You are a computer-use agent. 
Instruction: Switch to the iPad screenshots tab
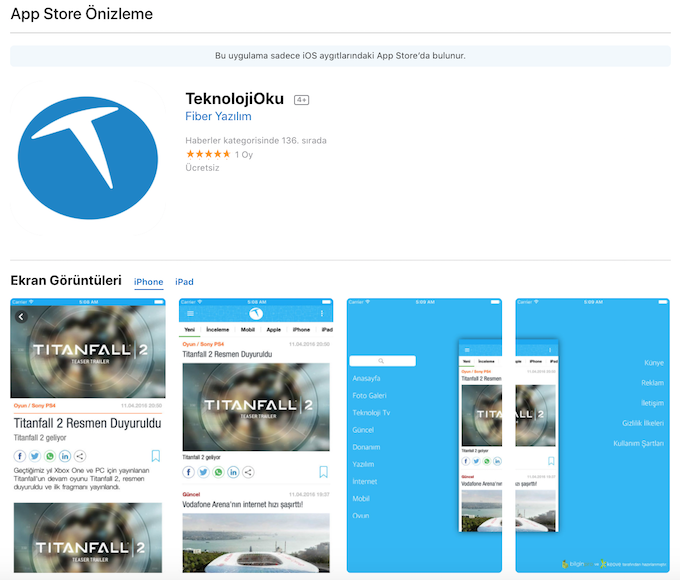coord(184,282)
